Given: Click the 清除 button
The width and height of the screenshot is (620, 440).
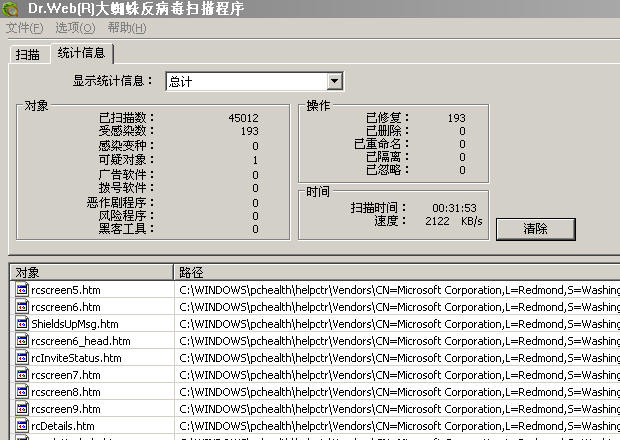Looking at the screenshot, I should pos(535,228).
